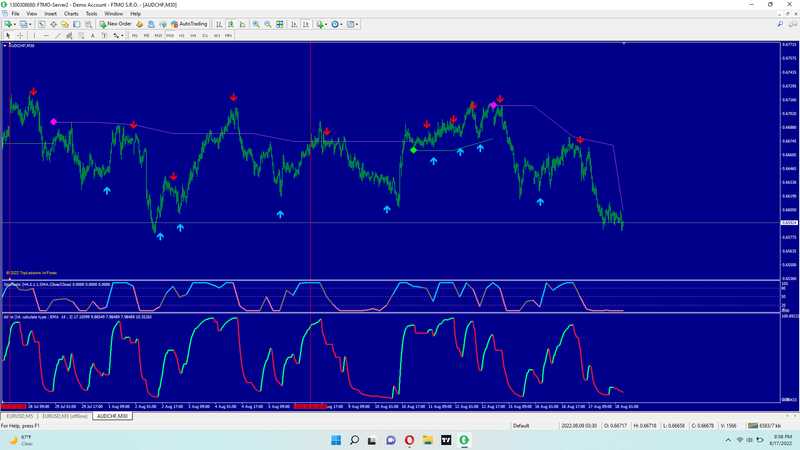
Task: Open Opera browser from taskbar
Action: point(409,440)
